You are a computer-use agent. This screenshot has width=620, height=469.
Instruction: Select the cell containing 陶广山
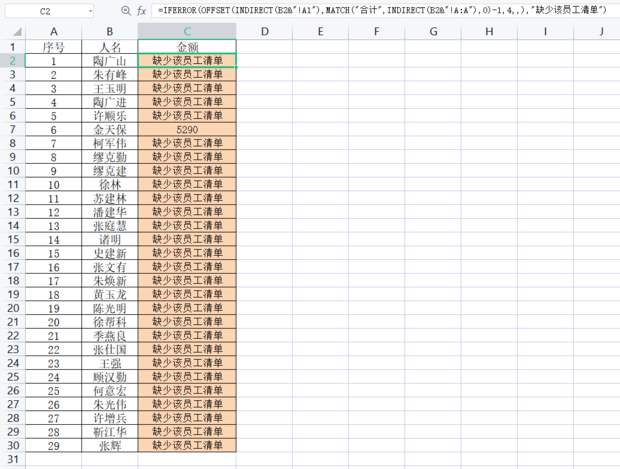[x=110, y=61]
